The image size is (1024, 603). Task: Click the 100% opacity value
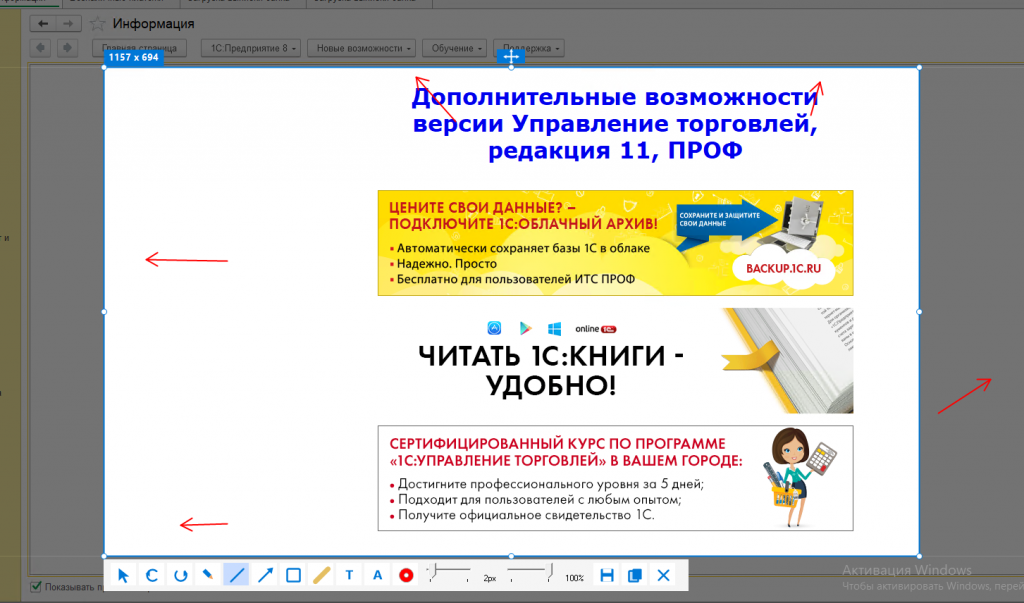pyautogui.click(x=574, y=578)
